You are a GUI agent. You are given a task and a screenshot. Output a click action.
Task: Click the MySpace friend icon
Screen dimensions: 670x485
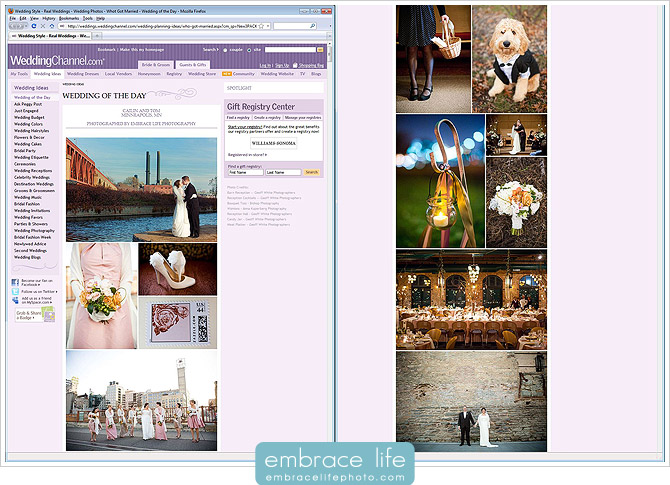click(x=15, y=300)
